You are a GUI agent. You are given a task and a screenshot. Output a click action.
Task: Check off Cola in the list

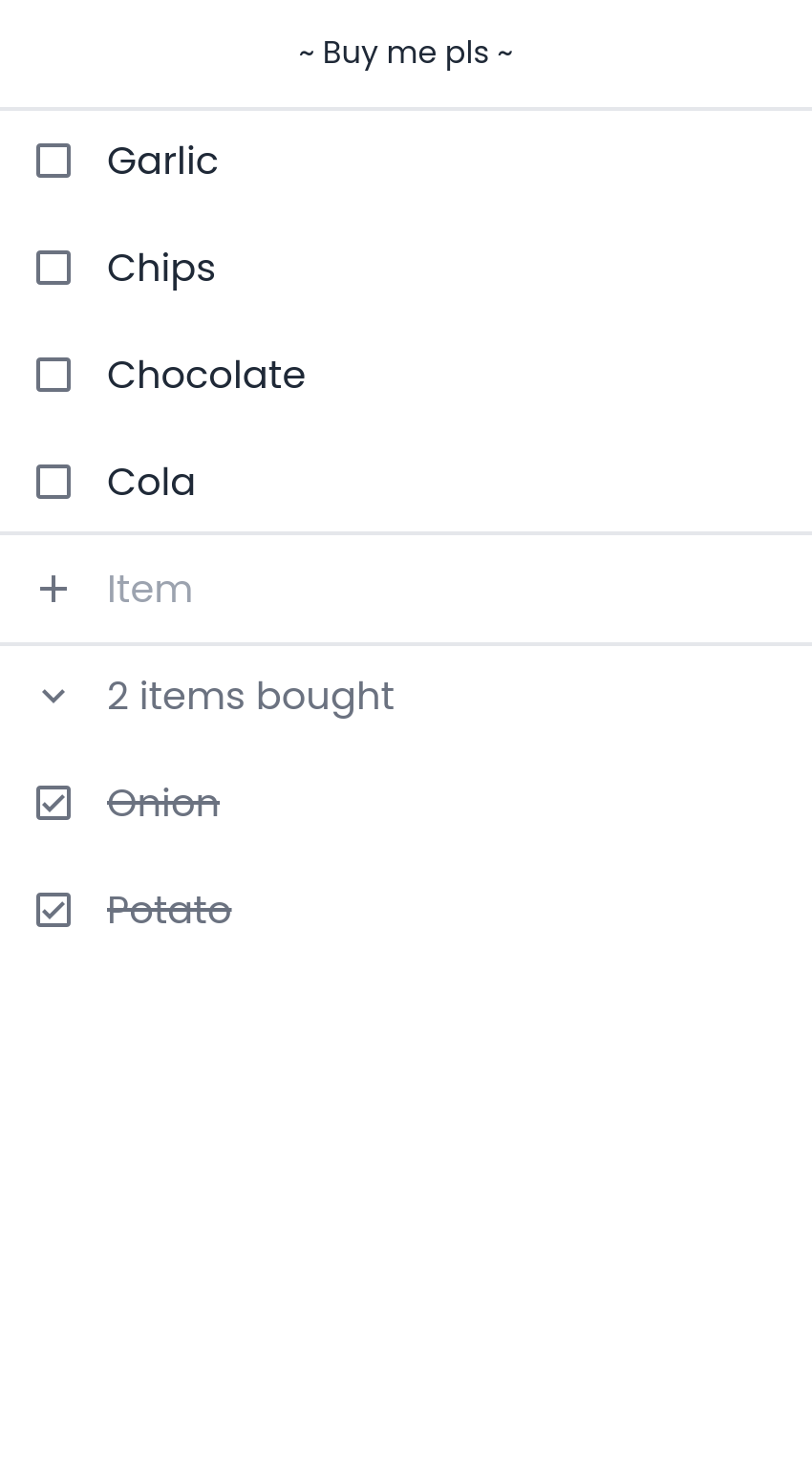[x=53, y=482]
